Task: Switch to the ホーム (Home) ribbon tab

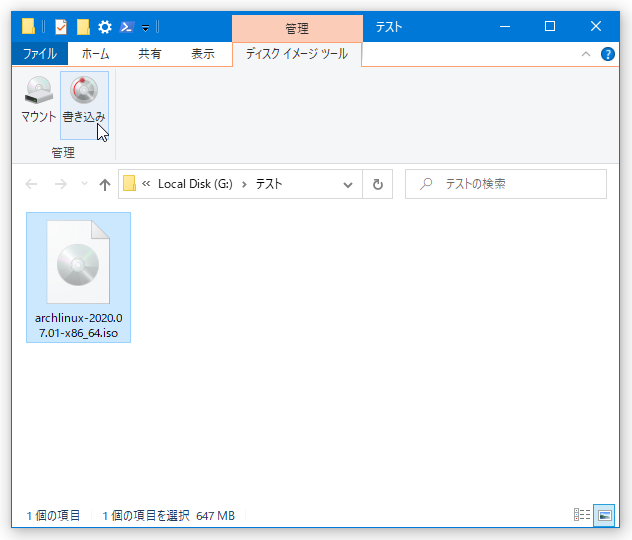Action: click(x=95, y=54)
